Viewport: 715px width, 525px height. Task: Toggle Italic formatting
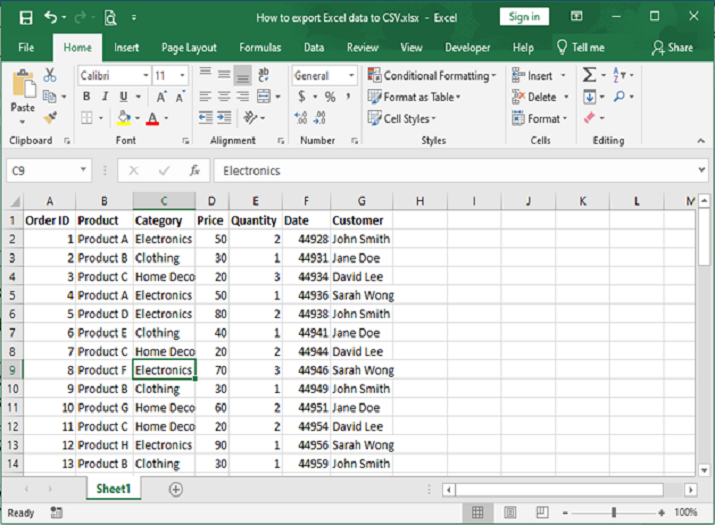[x=105, y=97]
